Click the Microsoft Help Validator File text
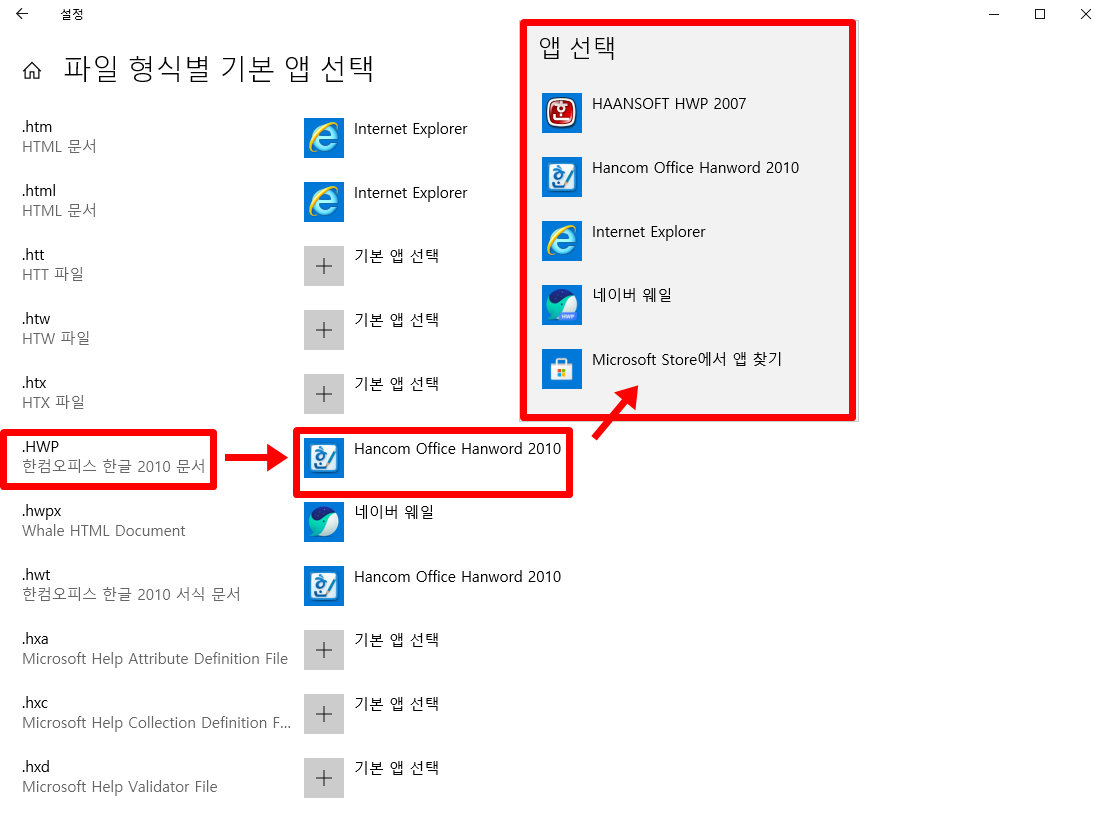 pyautogui.click(x=120, y=787)
